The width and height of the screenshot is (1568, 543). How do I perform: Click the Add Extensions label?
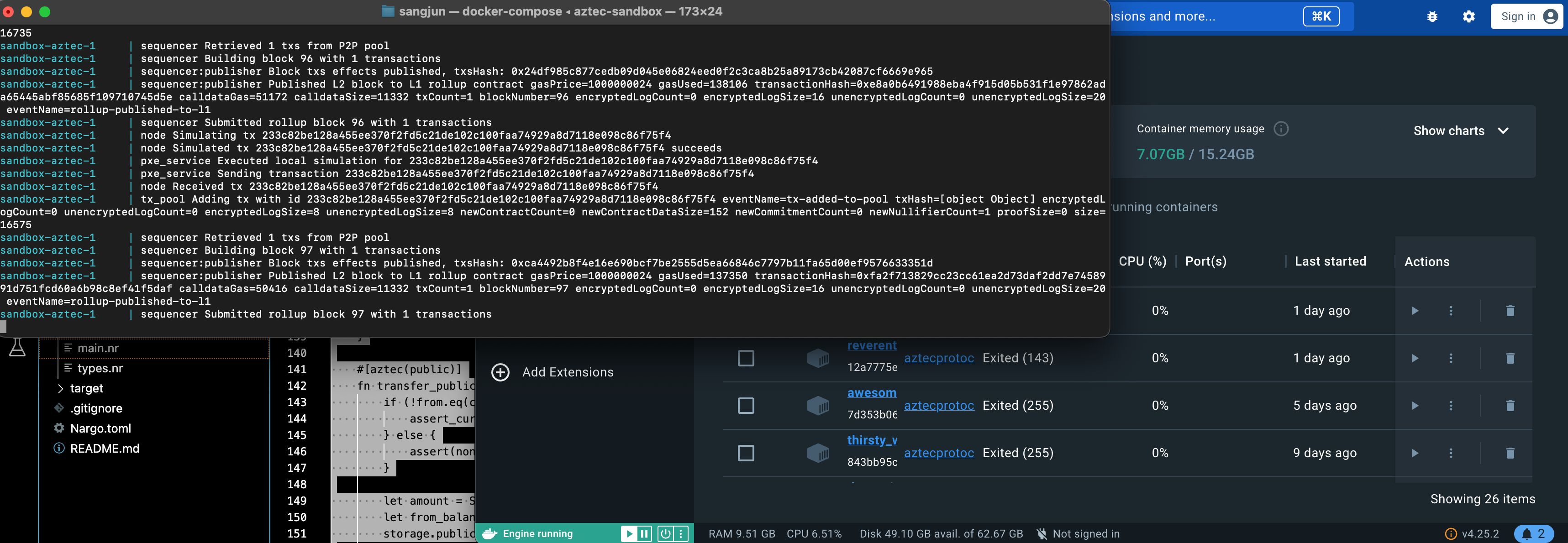(567, 372)
